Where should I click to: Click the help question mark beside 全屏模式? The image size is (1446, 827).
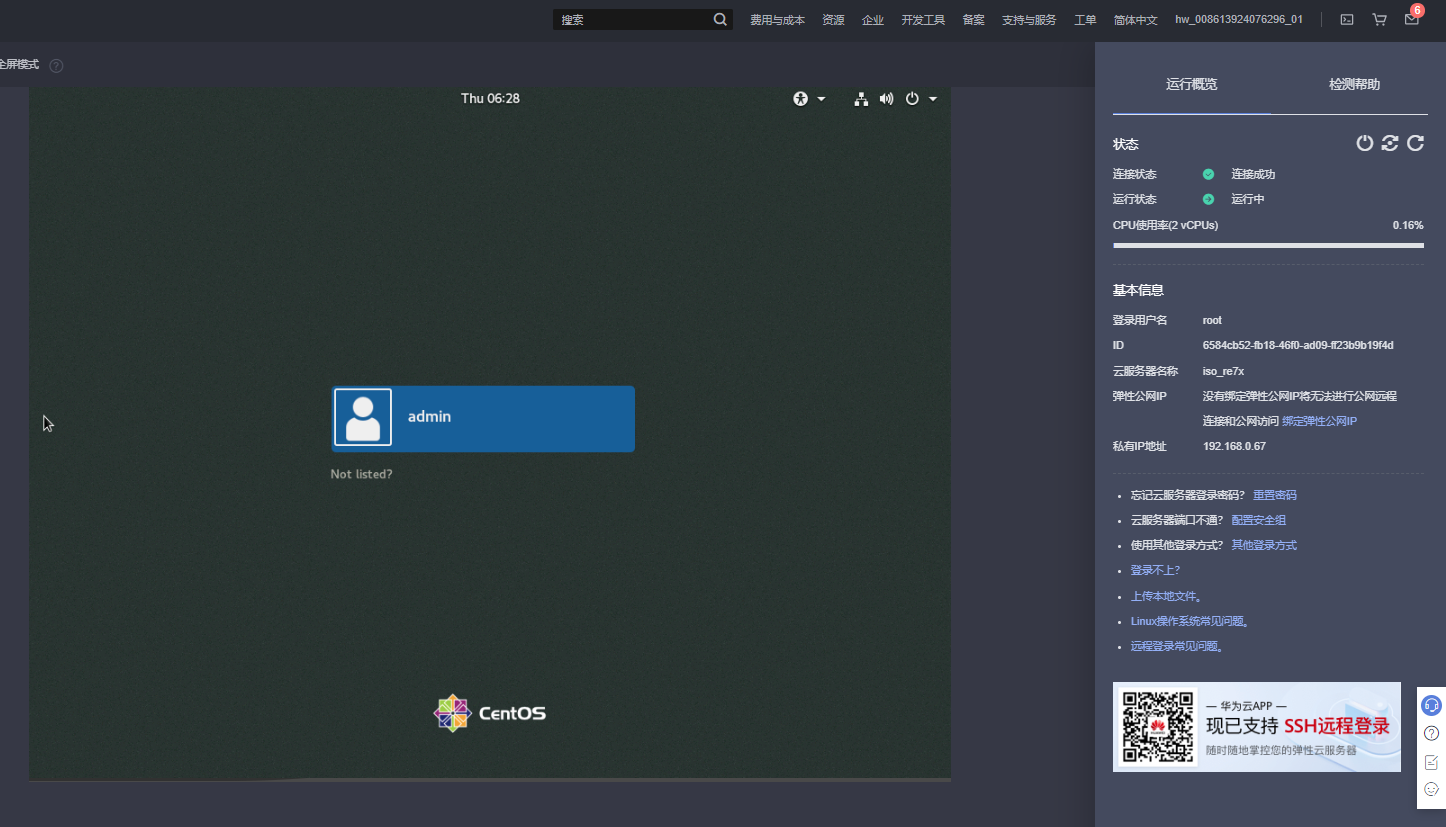click(x=56, y=65)
